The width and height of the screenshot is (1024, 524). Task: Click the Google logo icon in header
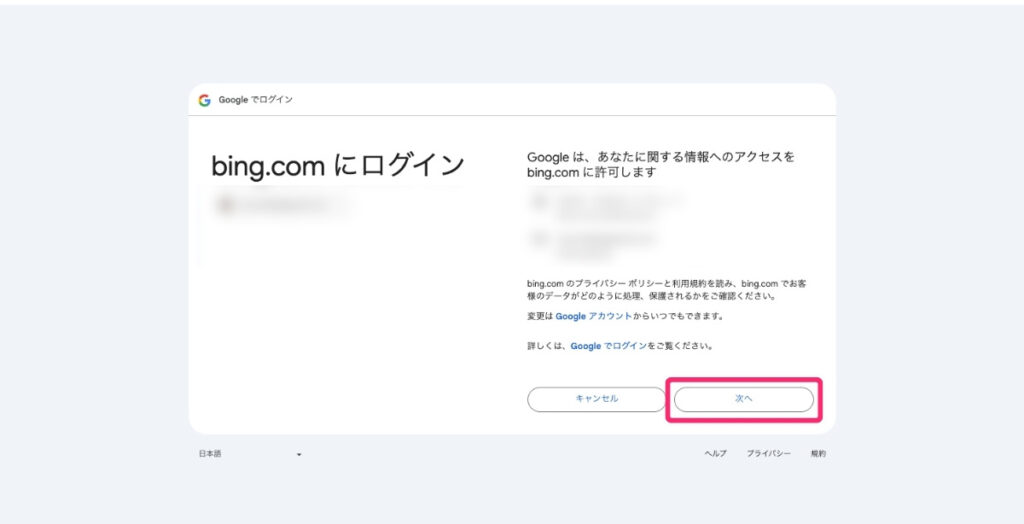coord(204,100)
